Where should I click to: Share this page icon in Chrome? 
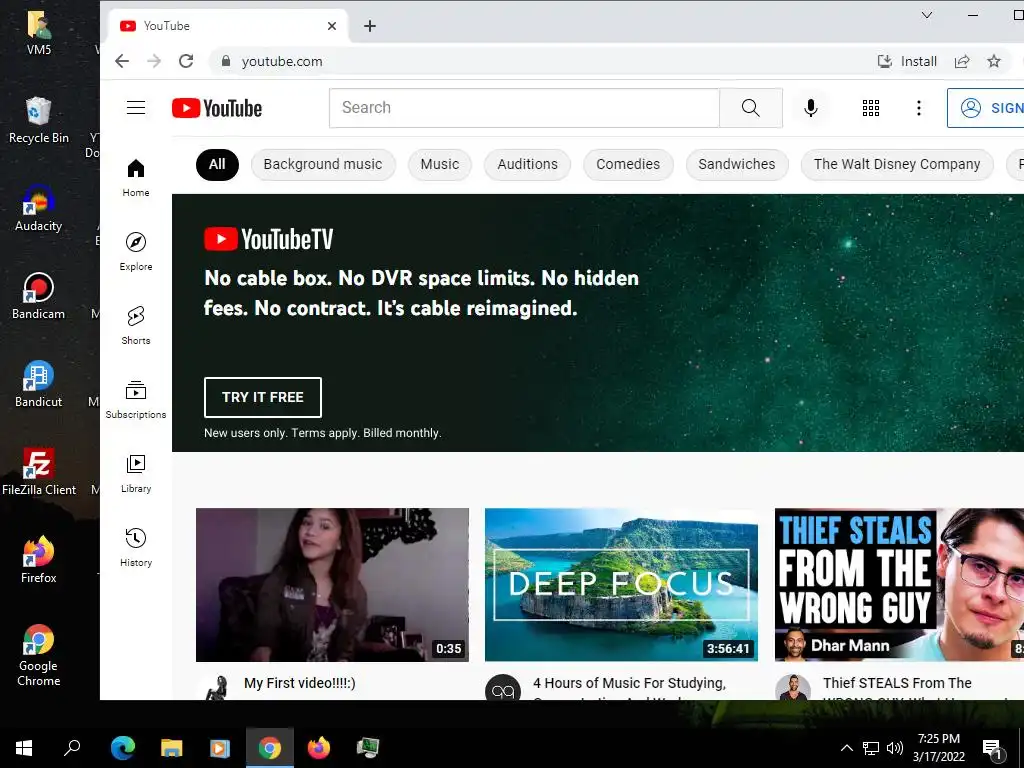962,61
